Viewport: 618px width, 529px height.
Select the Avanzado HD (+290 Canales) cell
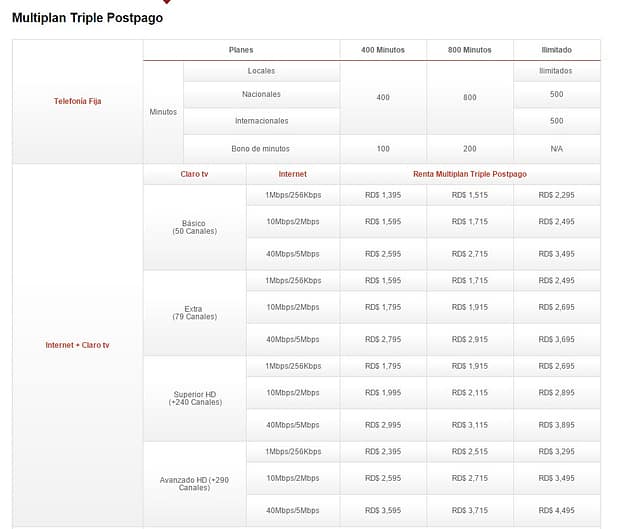point(194,484)
